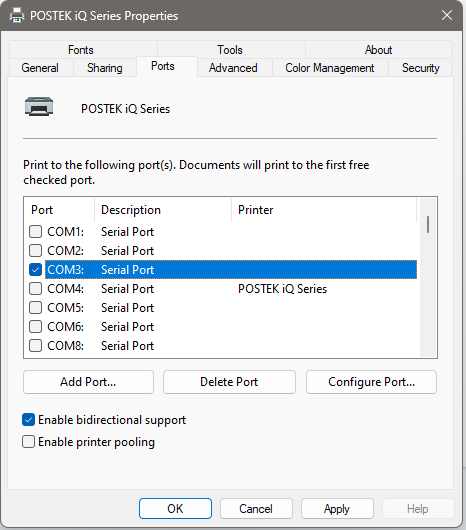
Task: Open the Tools tab
Action: tap(230, 50)
